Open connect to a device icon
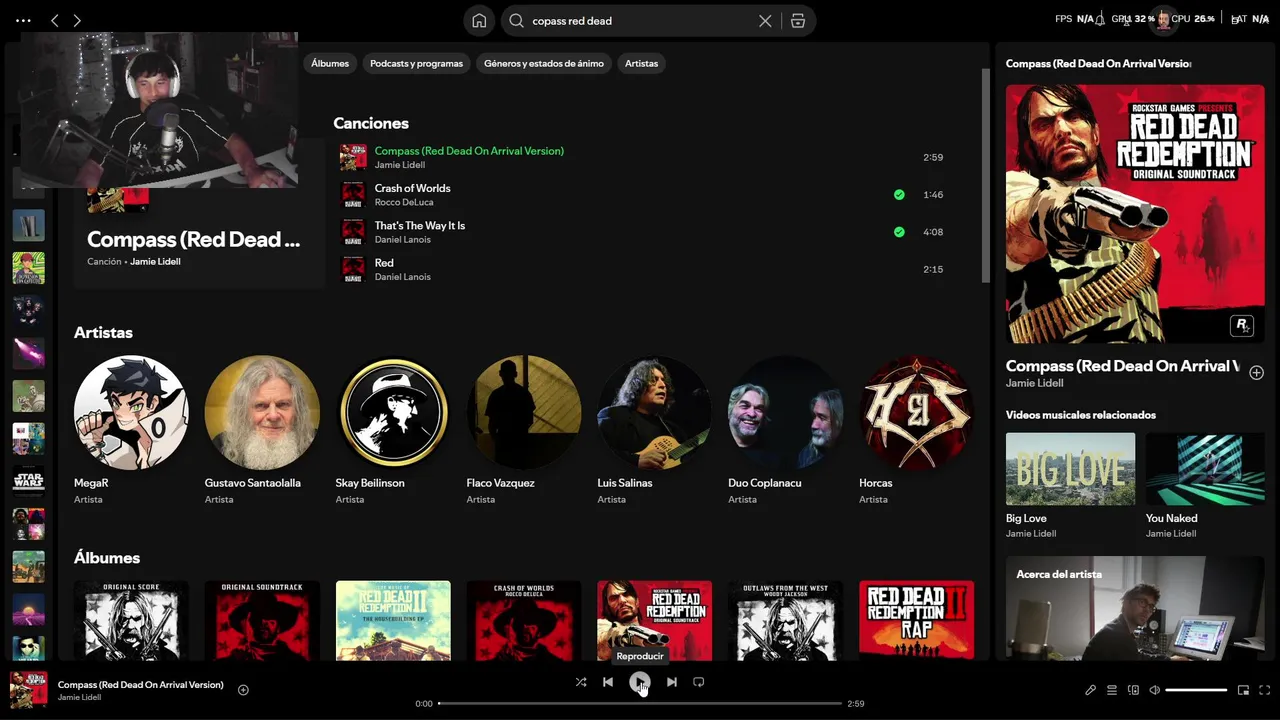The image size is (1280, 720). [1133, 690]
